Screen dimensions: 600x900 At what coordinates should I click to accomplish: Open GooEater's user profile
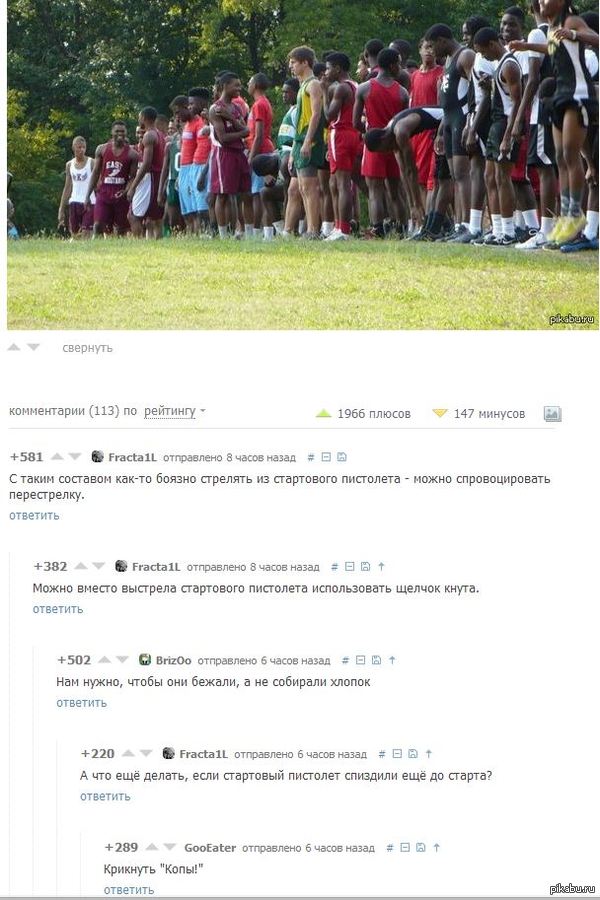click(210, 848)
